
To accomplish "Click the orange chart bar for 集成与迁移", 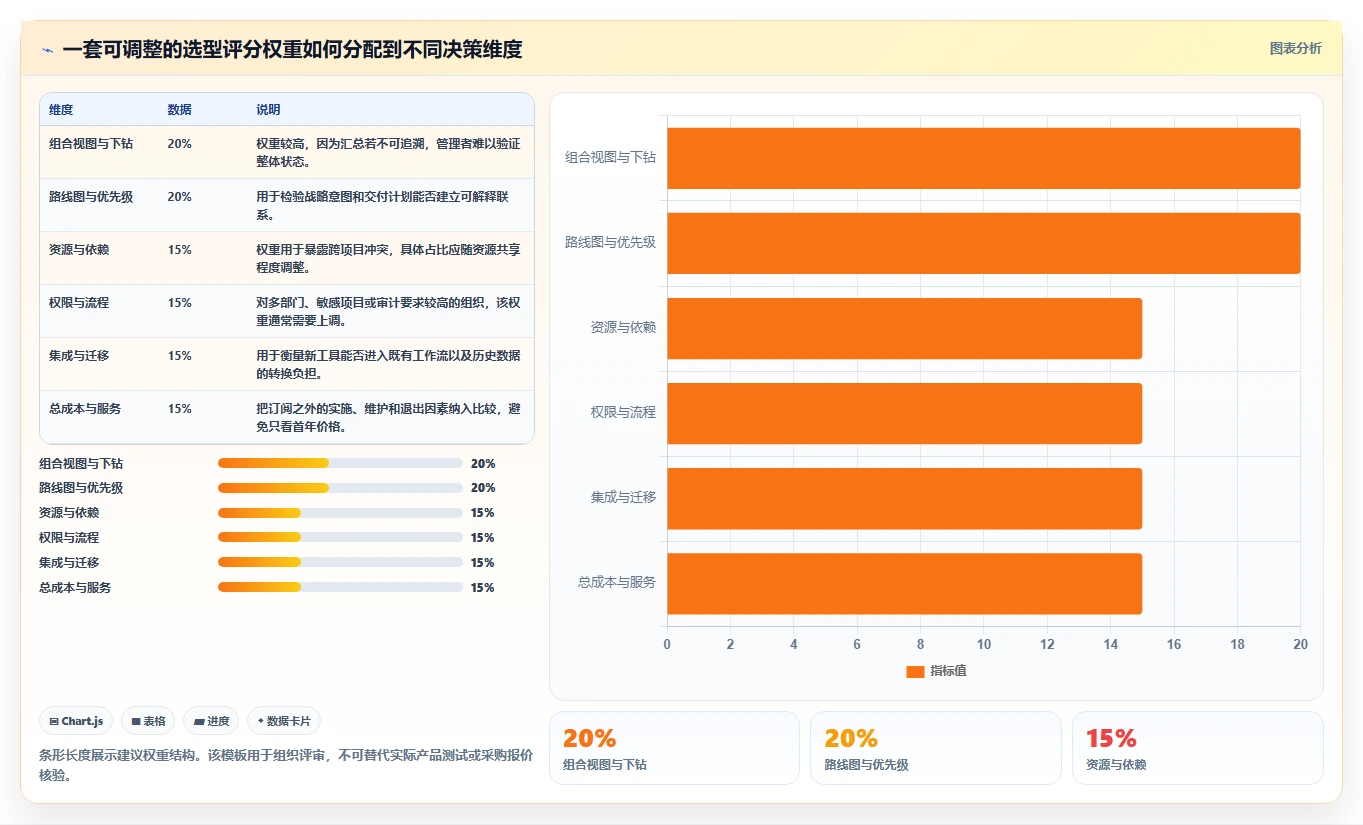I will (x=905, y=498).
